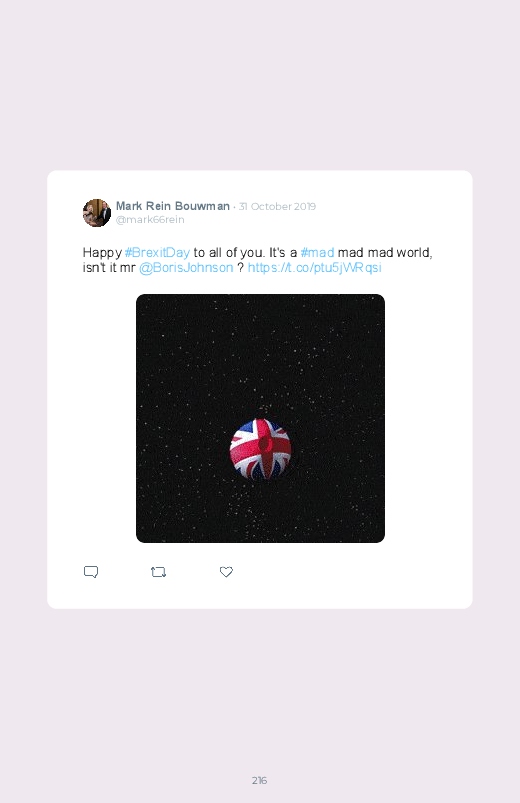Like the tweet with the heart icon
The image size is (520, 803).
point(226,572)
